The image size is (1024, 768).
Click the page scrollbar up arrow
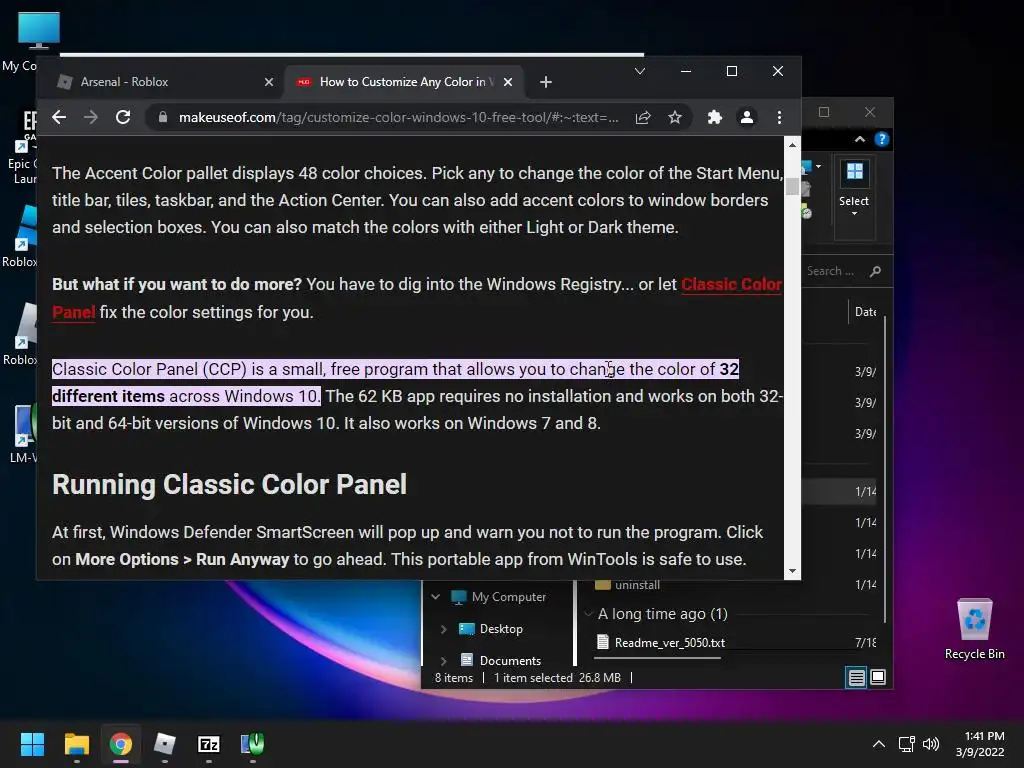[x=792, y=145]
